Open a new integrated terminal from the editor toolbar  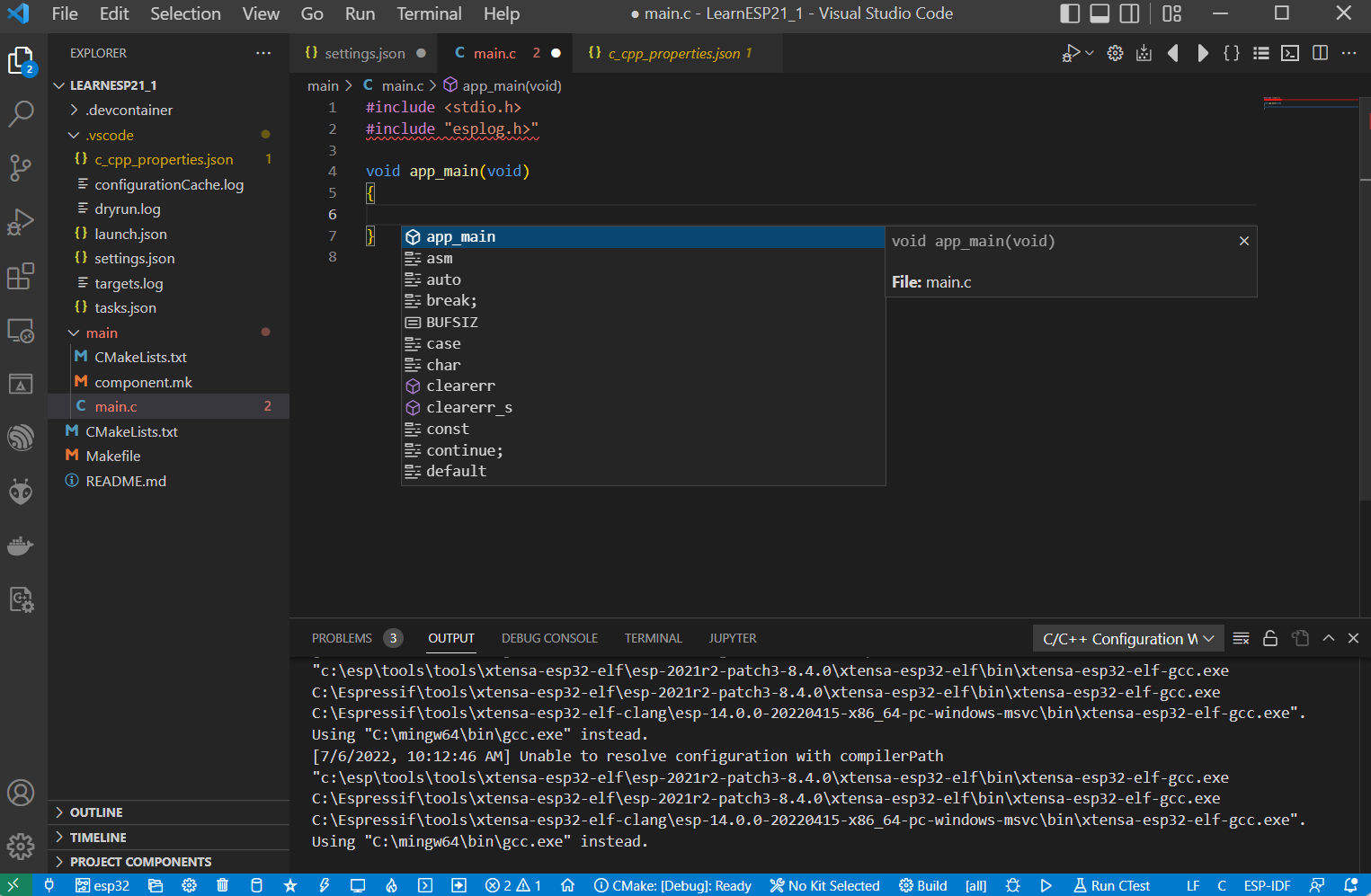(1289, 53)
